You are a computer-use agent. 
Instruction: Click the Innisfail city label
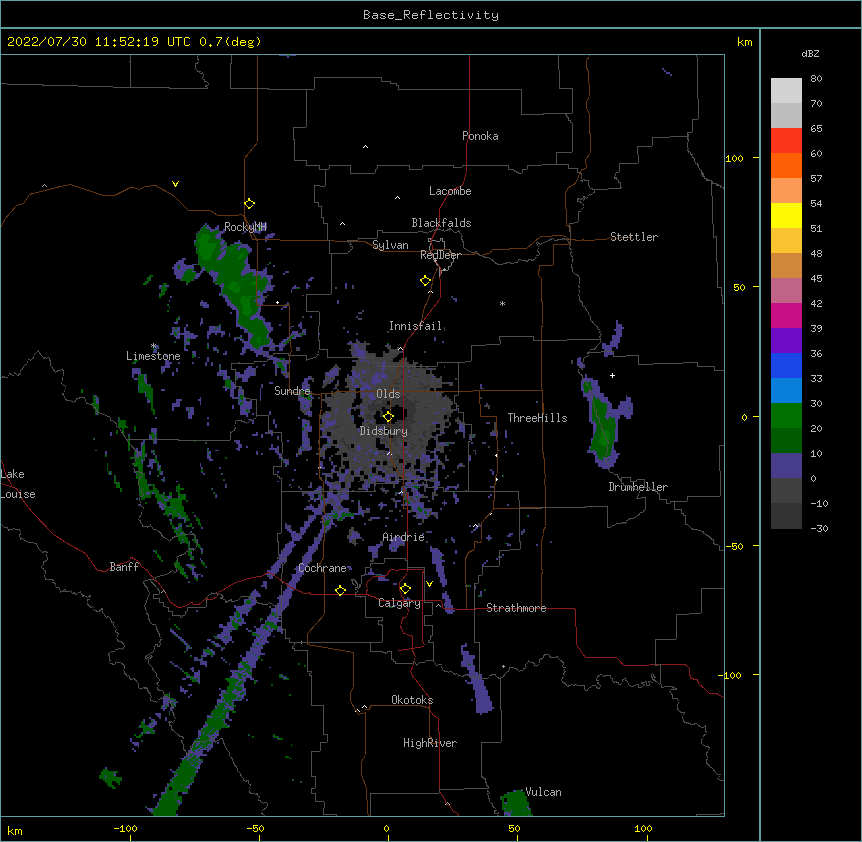416,326
